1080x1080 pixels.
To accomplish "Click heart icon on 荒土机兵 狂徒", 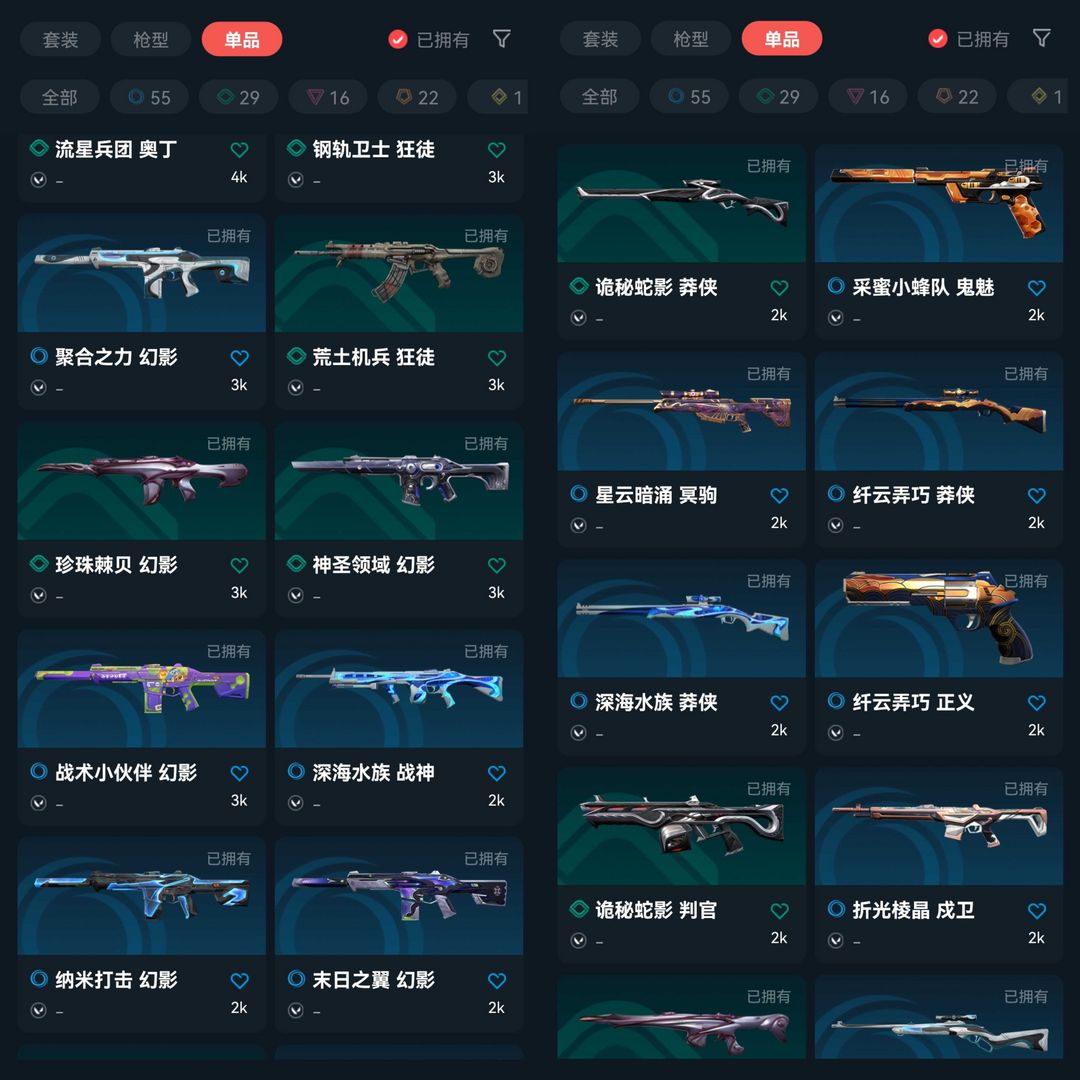I will click(x=497, y=357).
